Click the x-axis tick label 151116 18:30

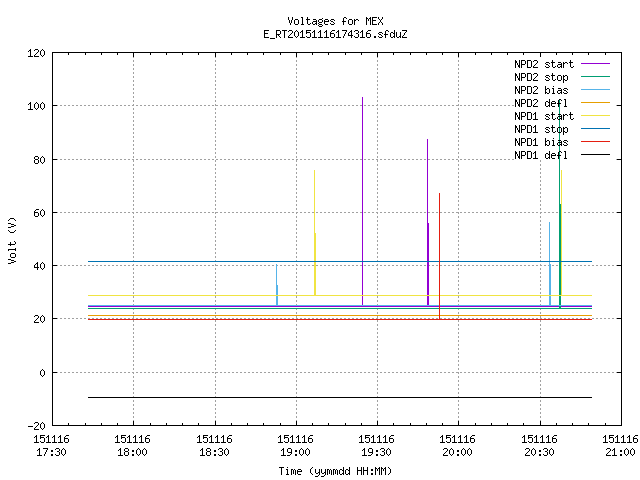(x=214, y=446)
